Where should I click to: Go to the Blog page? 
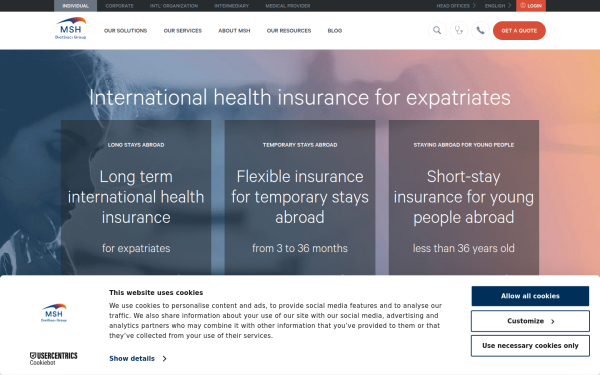[335, 31]
